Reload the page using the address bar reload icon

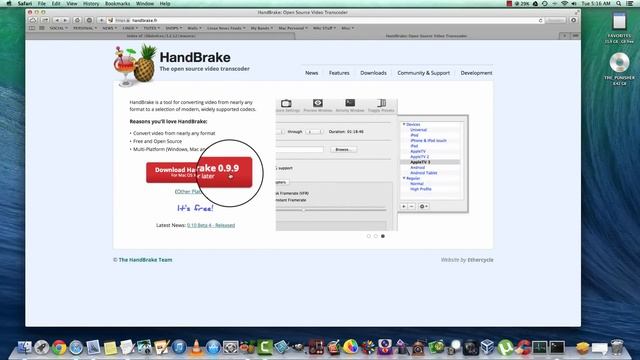coord(540,20)
